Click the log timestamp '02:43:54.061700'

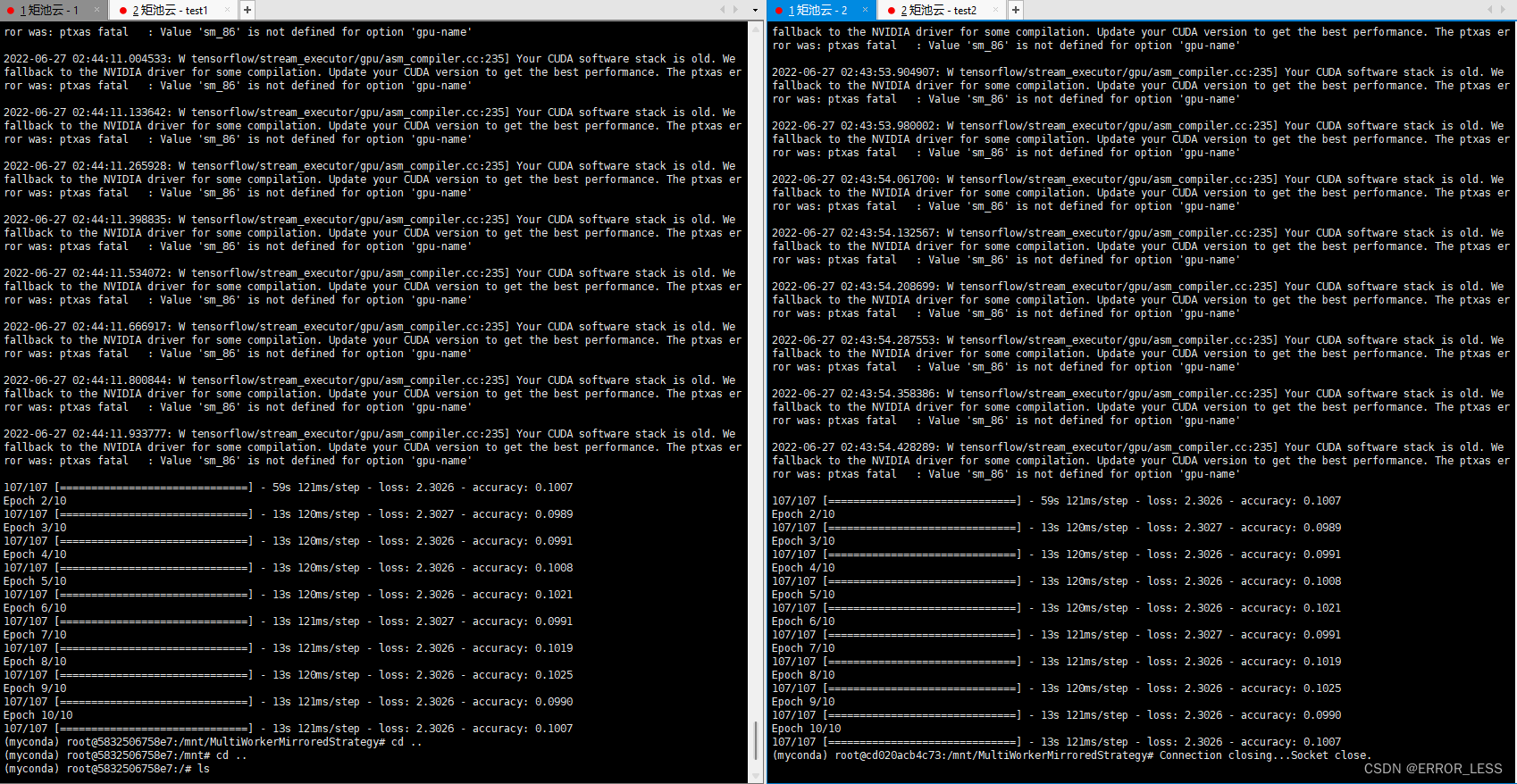pos(889,179)
